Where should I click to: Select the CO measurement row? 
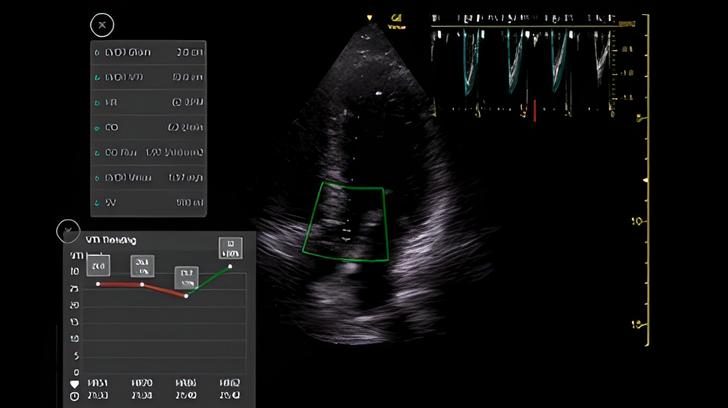point(148,128)
